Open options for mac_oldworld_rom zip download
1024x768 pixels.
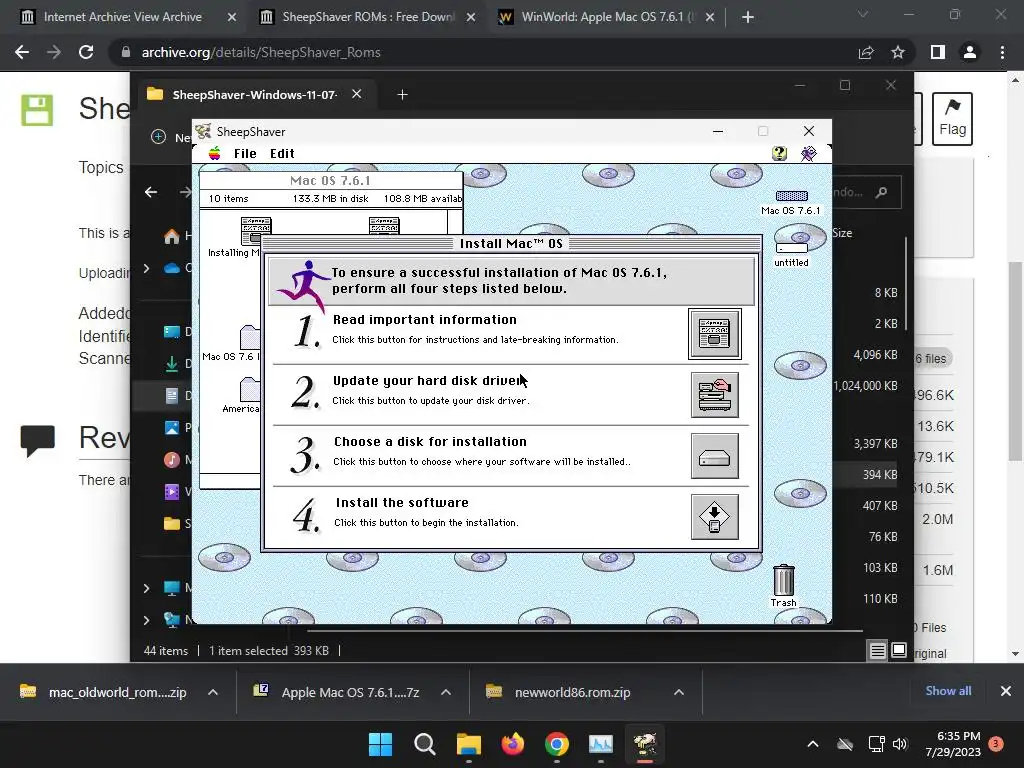213,692
